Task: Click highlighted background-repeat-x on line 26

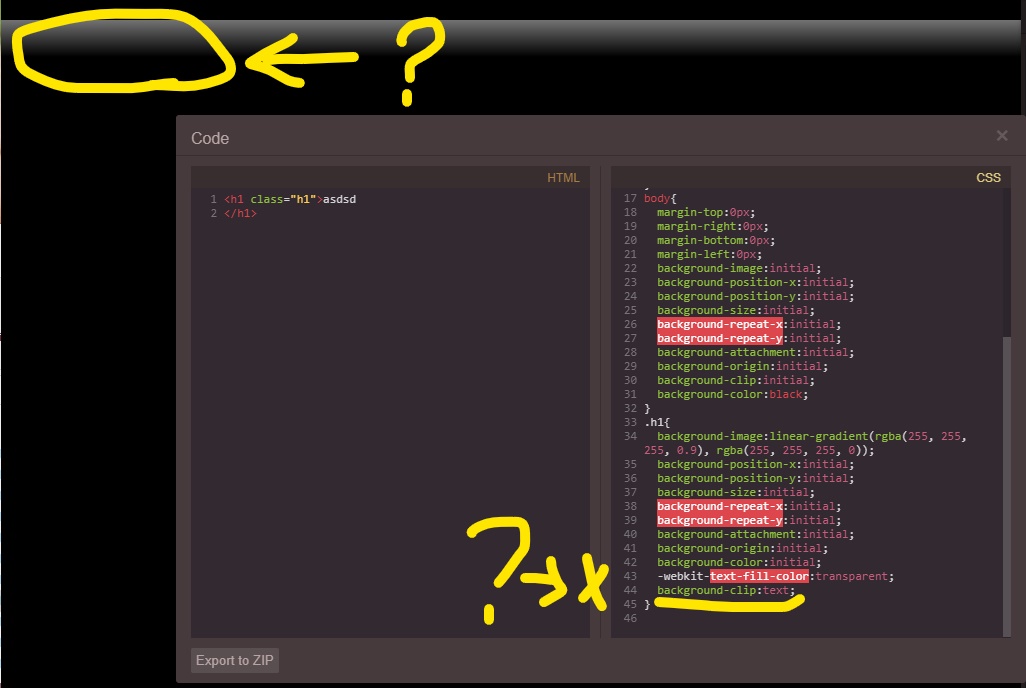Action: pos(720,324)
